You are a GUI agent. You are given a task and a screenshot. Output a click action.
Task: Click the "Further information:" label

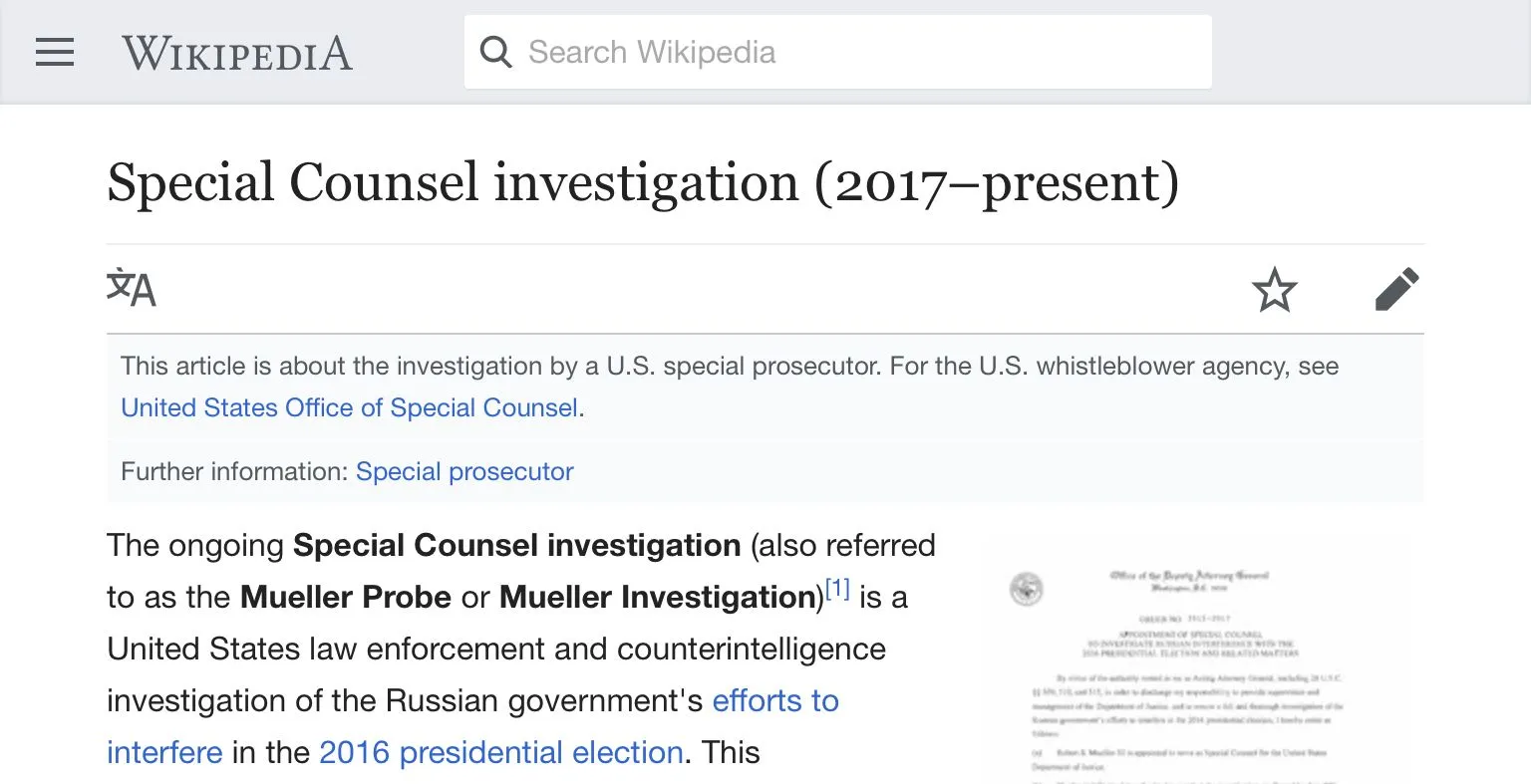[234, 472]
